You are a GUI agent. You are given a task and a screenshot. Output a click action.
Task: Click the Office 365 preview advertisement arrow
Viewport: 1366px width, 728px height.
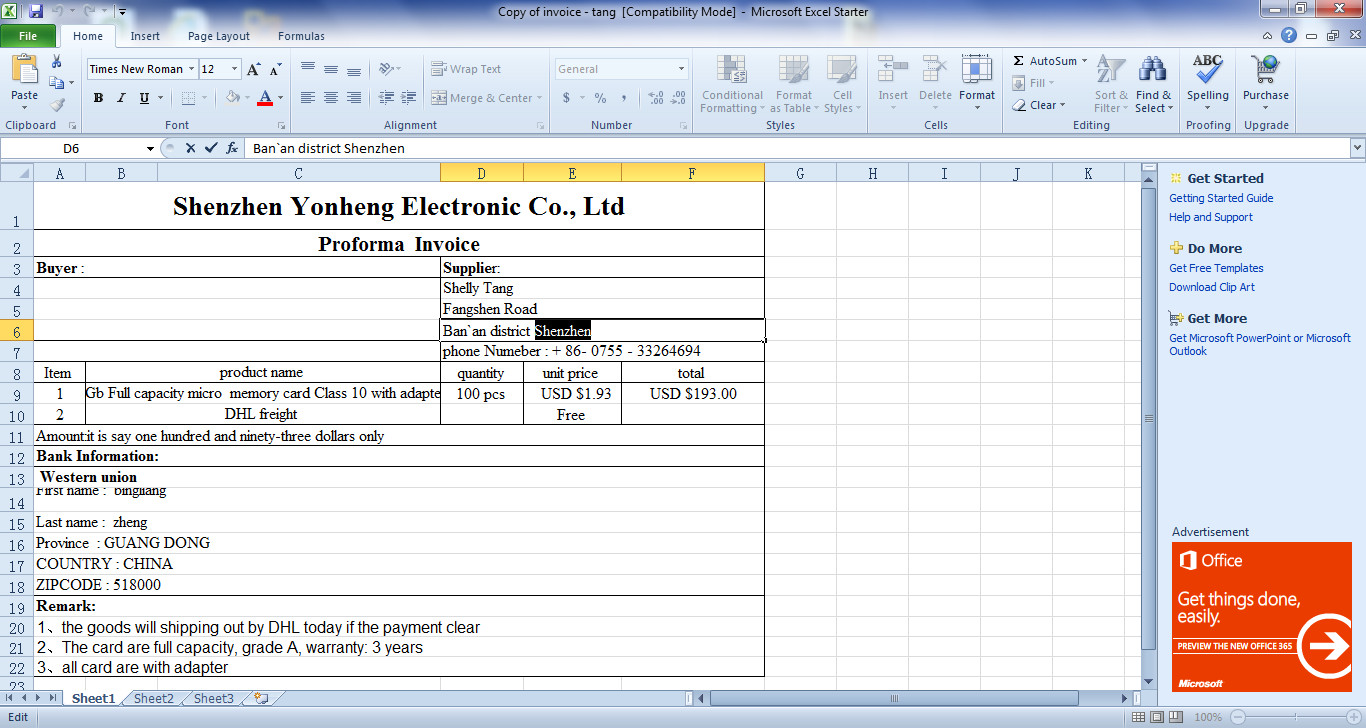click(1329, 648)
